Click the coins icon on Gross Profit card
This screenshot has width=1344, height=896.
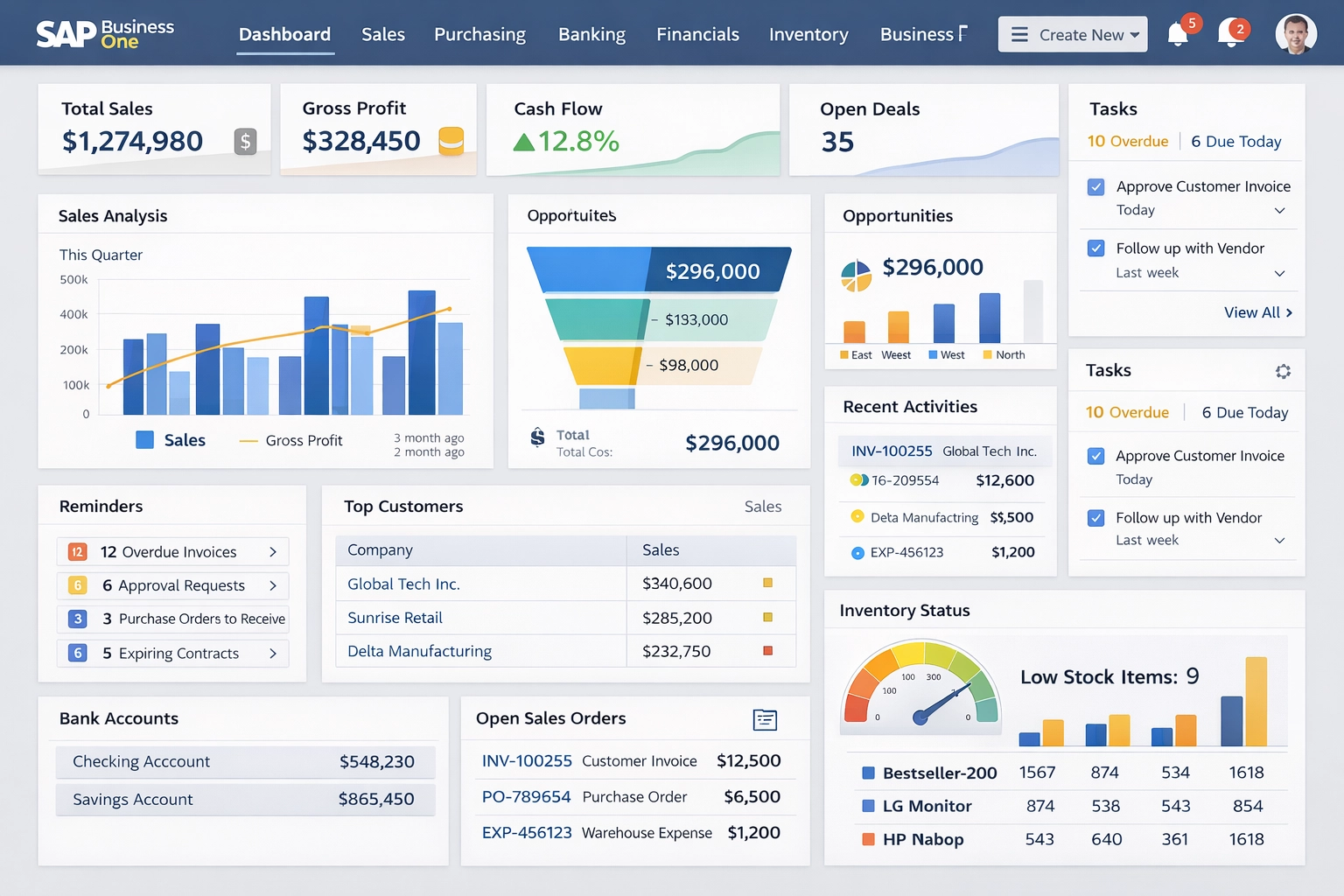[x=451, y=140]
